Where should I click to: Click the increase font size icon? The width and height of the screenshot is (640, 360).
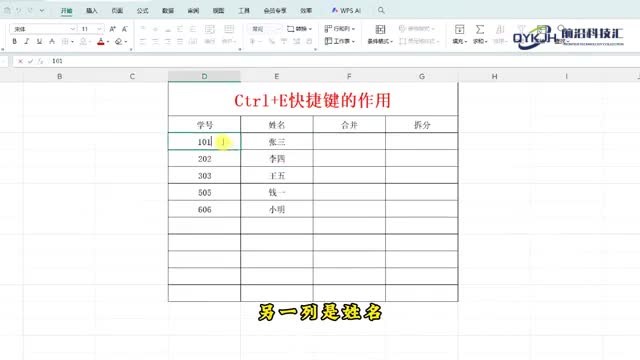(113, 29)
